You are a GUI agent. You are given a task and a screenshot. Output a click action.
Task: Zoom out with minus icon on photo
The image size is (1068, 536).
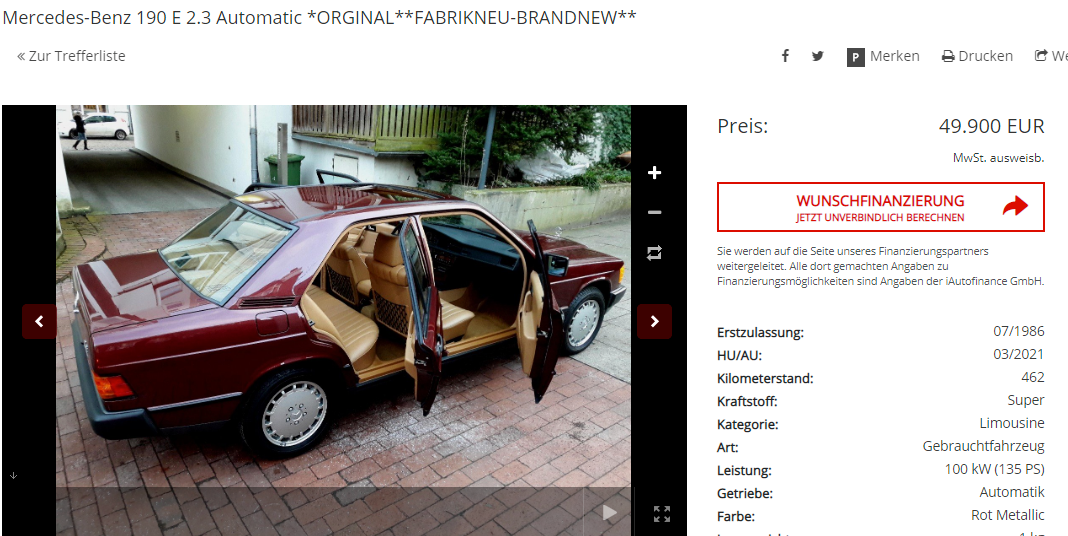pyautogui.click(x=655, y=212)
